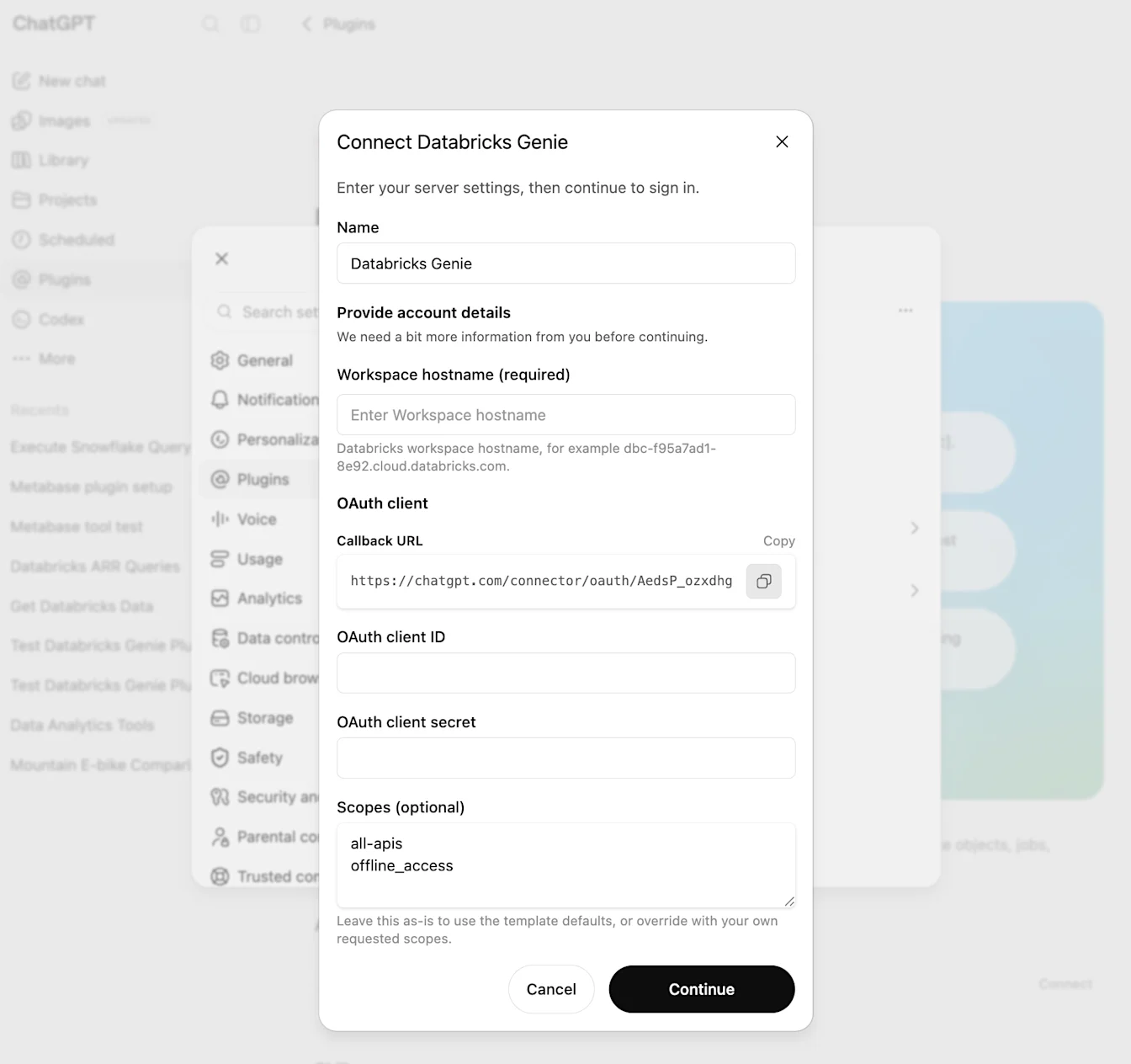The width and height of the screenshot is (1131, 1064).
Task: Open Images in the ChatGPT sidebar
Action: 52,120
